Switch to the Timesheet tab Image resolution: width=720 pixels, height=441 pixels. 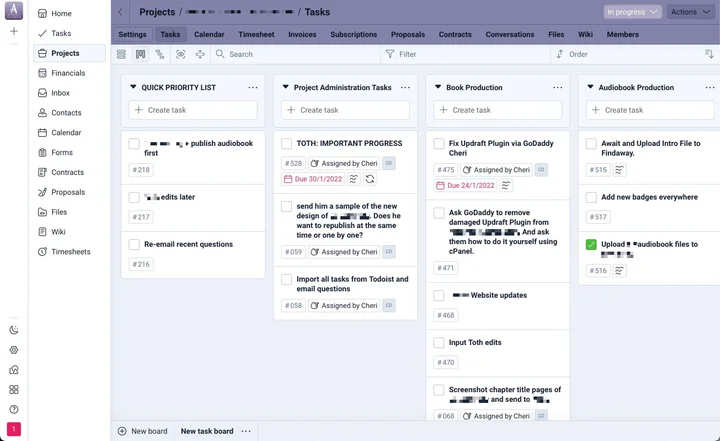pos(256,34)
